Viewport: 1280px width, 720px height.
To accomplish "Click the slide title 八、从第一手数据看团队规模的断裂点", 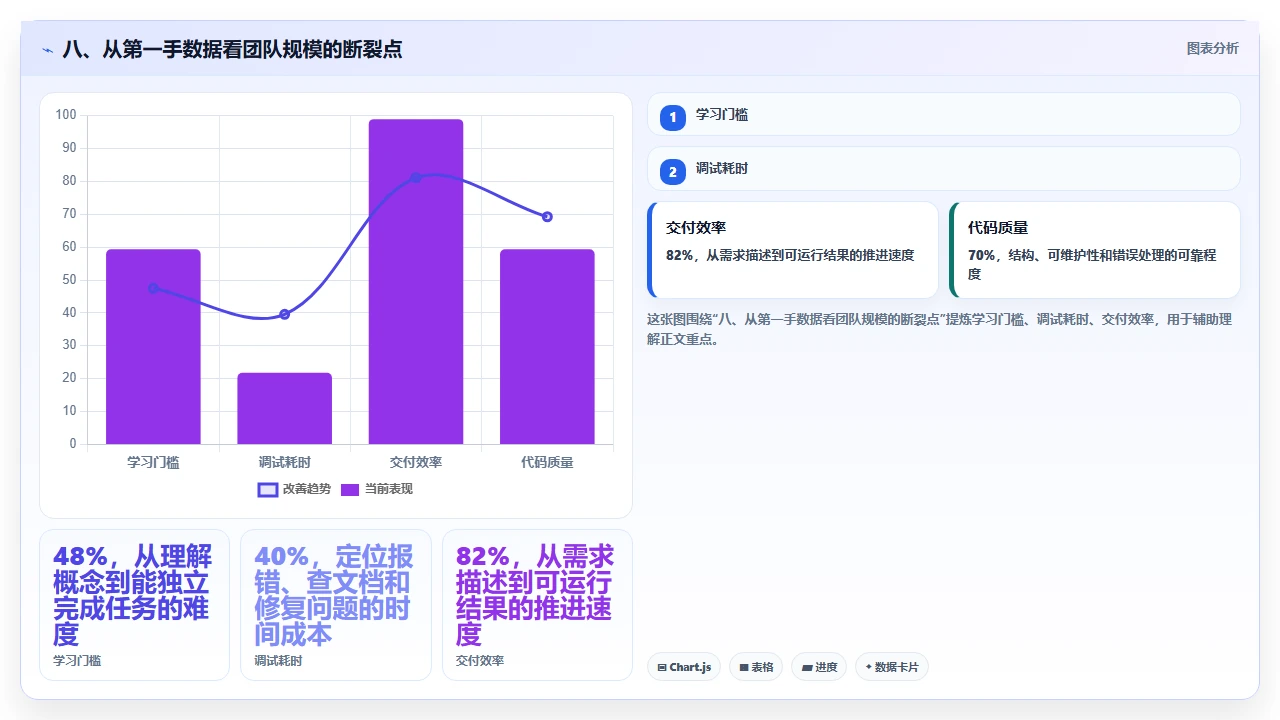I will click(233, 49).
